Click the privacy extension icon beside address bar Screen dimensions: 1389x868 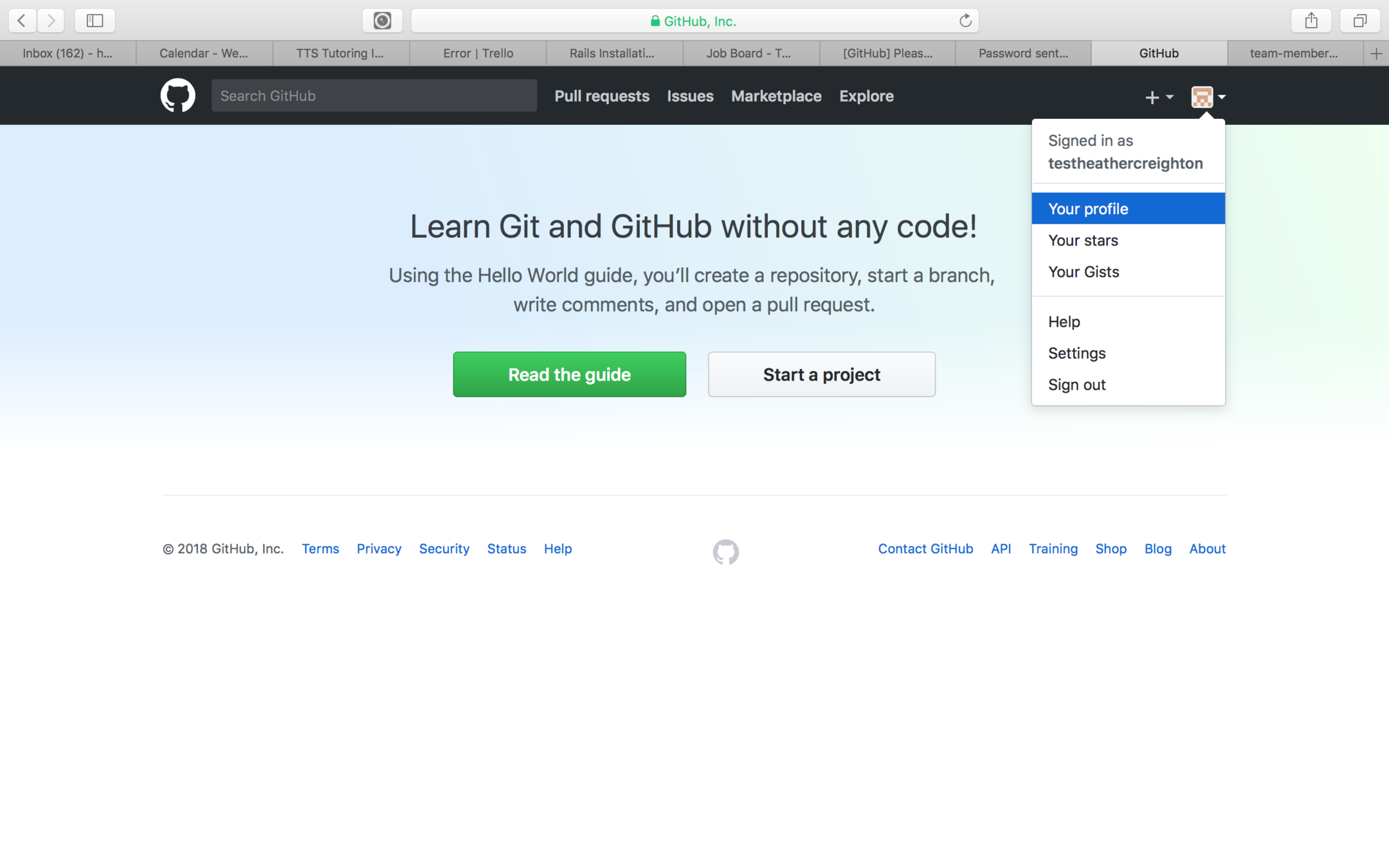click(x=382, y=21)
